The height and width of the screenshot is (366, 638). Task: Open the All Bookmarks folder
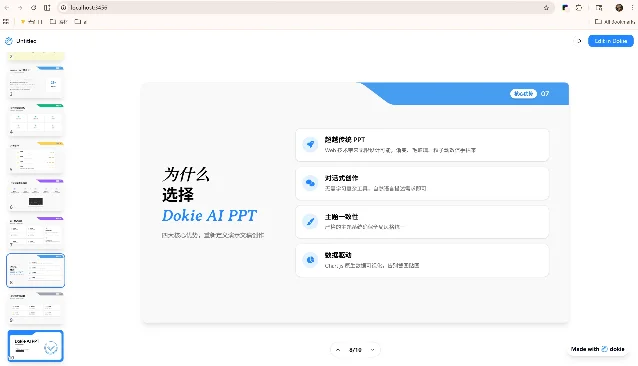point(615,22)
